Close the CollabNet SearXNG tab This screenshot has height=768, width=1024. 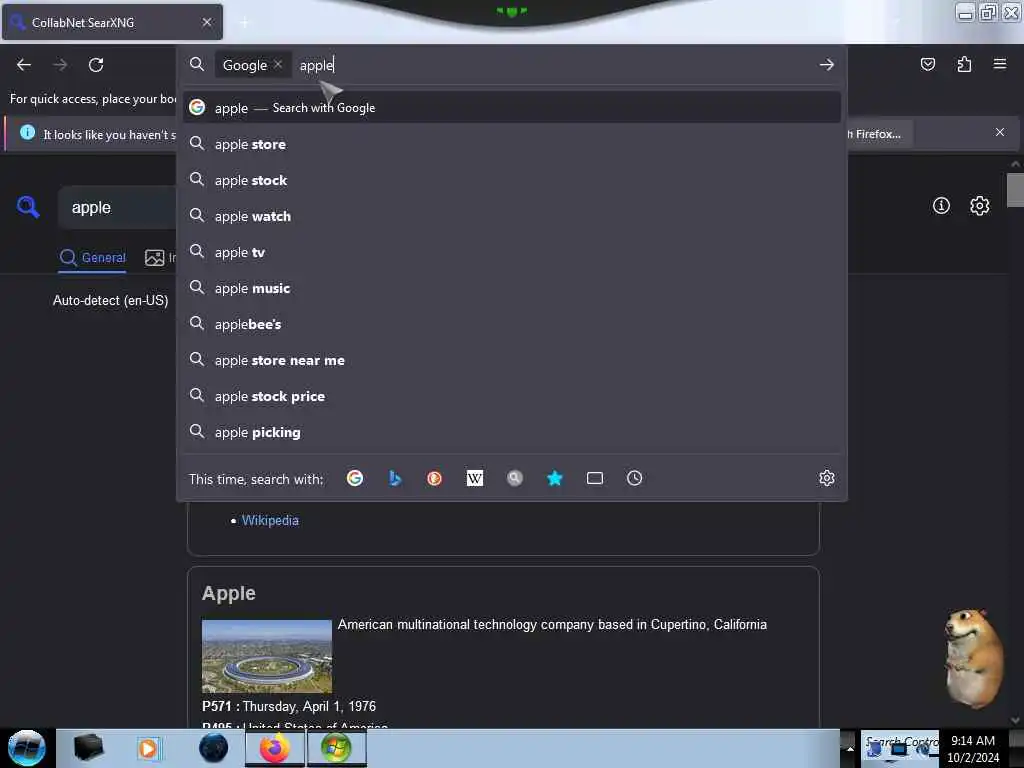[206, 22]
